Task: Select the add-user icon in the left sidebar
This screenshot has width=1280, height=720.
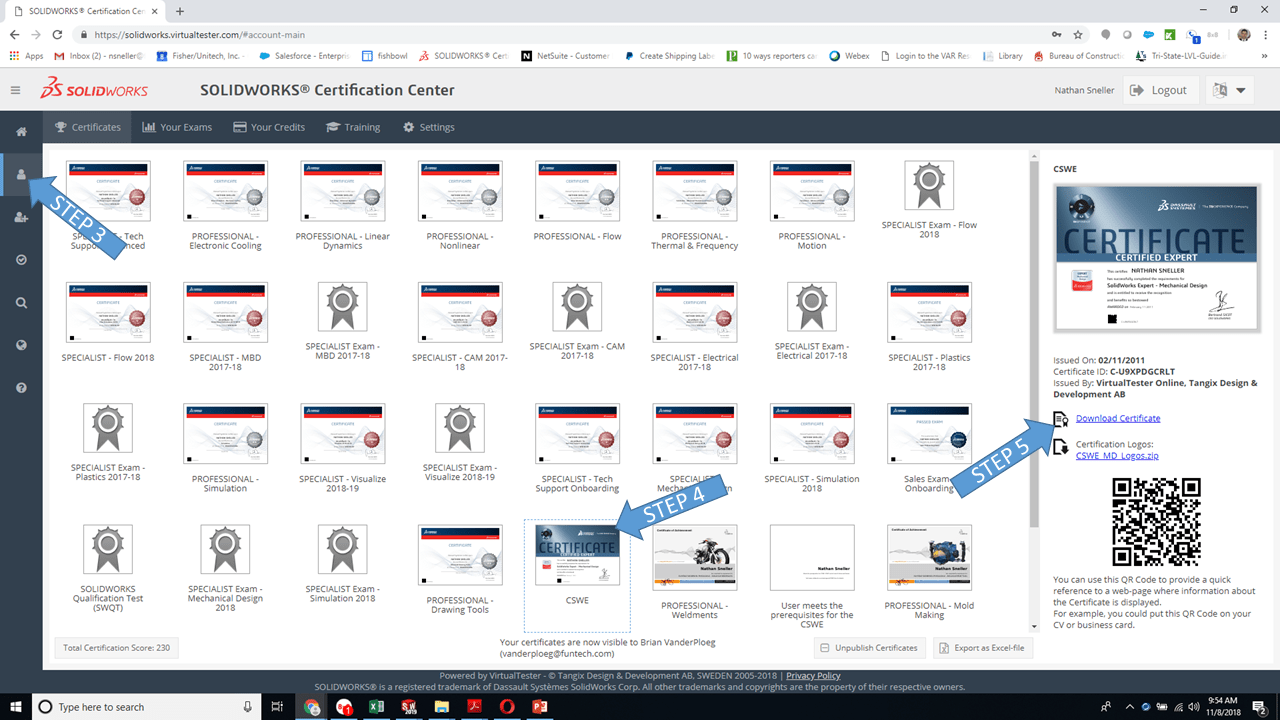Action: (x=21, y=217)
